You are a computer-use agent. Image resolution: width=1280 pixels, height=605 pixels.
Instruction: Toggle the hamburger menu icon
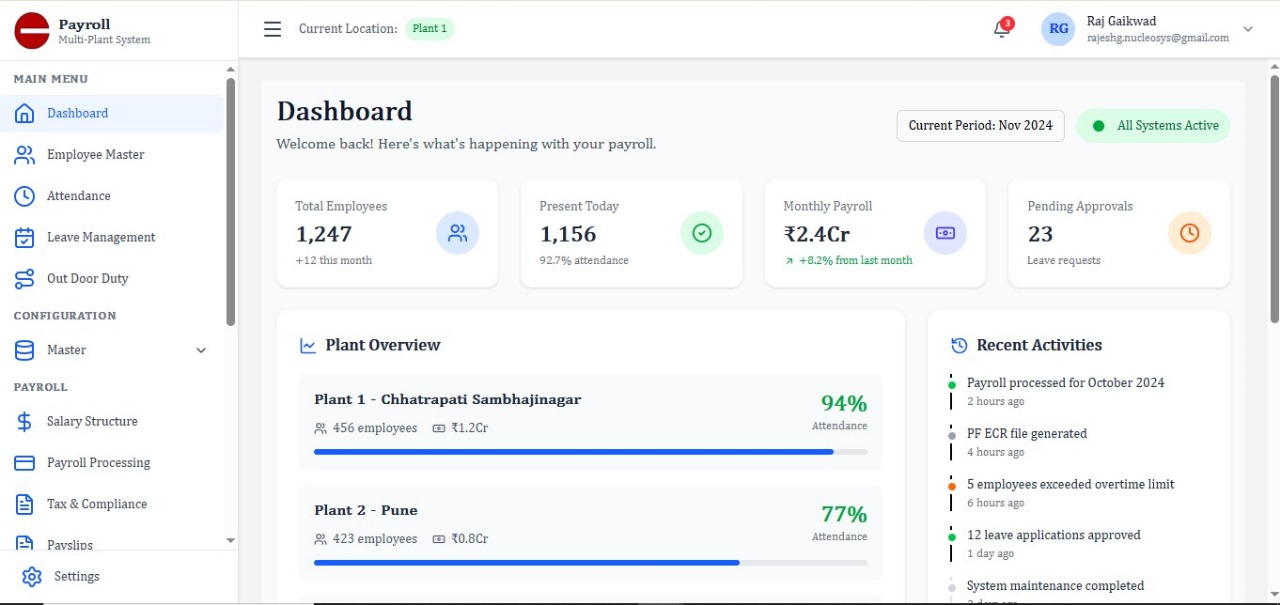pyautogui.click(x=272, y=29)
